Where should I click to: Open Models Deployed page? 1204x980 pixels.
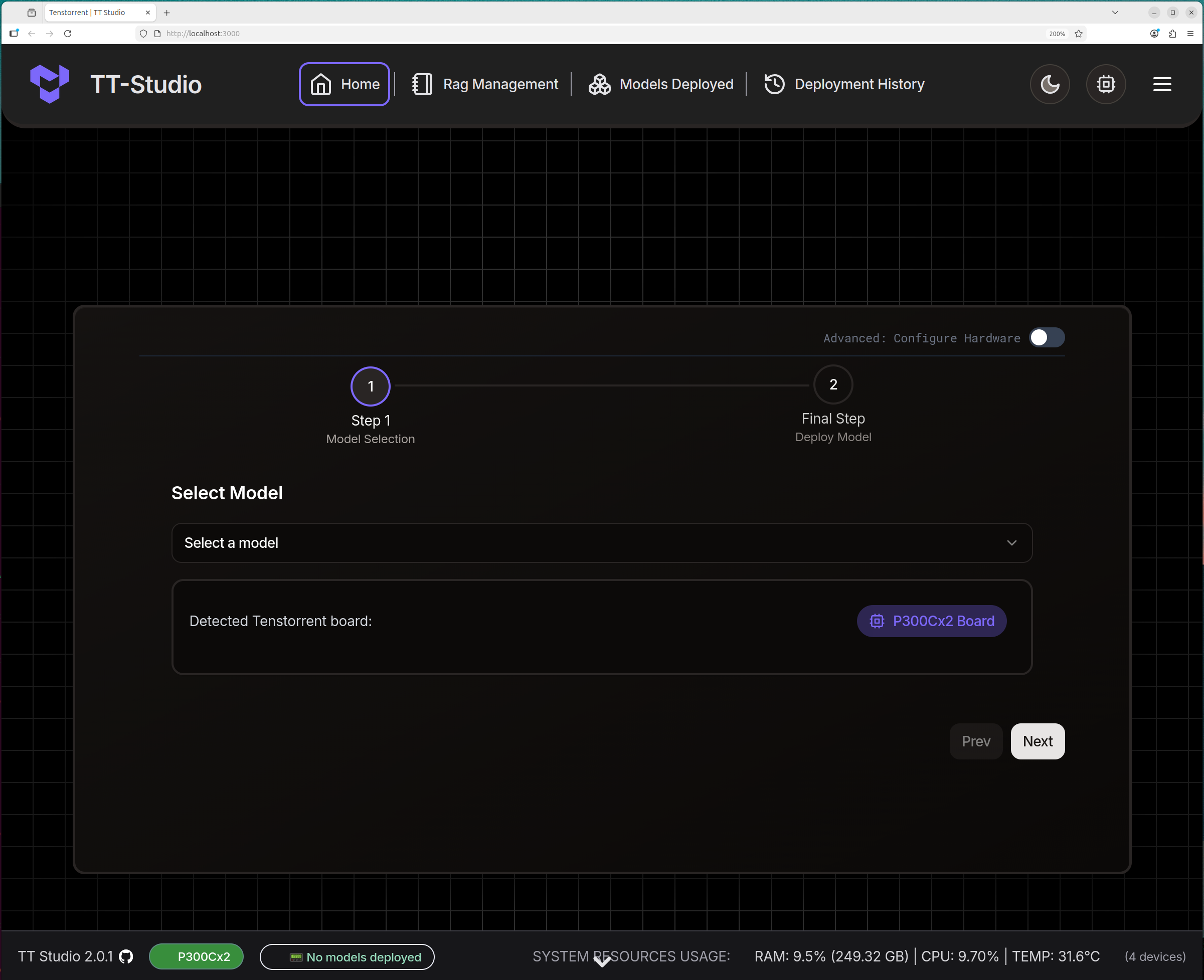(661, 84)
